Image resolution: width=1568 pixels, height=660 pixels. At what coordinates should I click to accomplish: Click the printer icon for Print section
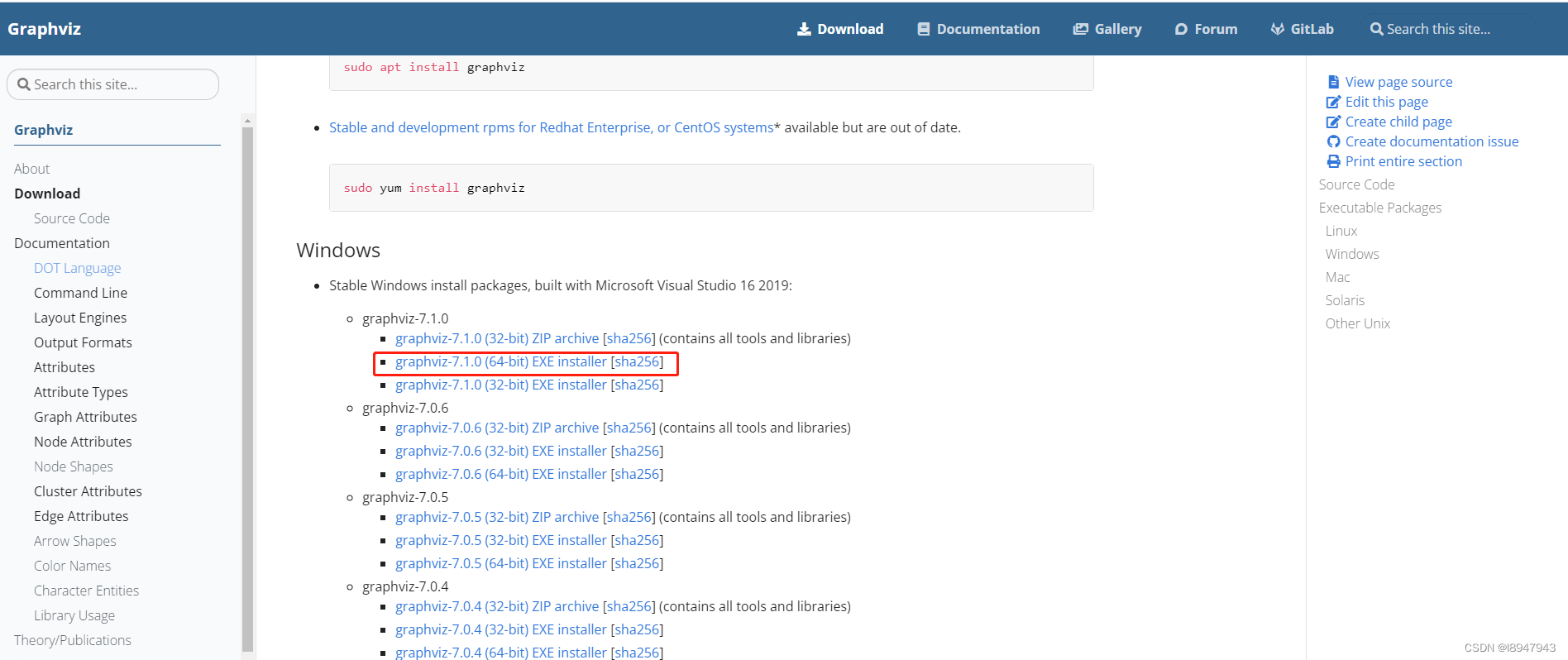1333,161
